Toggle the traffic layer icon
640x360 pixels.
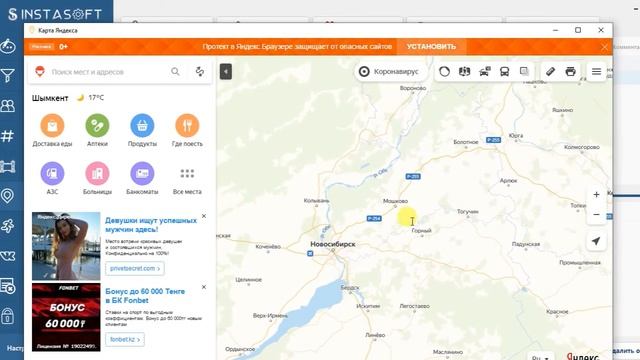[x=444, y=72]
